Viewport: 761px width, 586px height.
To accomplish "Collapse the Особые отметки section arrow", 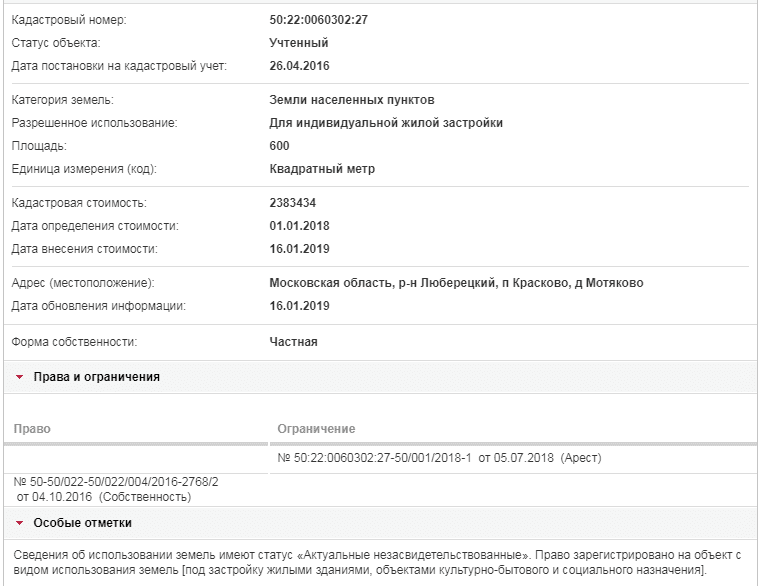I will (x=19, y=523).
